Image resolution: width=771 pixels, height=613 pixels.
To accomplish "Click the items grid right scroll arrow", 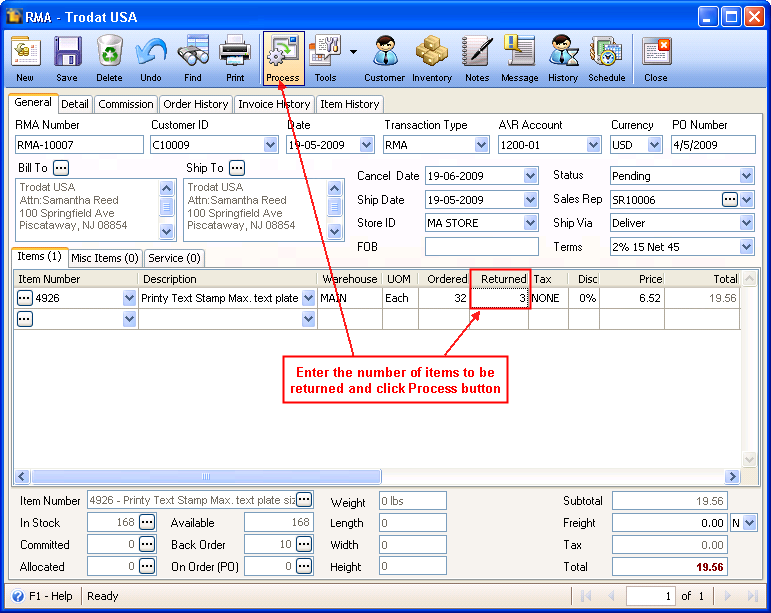I will click(732, 476).
